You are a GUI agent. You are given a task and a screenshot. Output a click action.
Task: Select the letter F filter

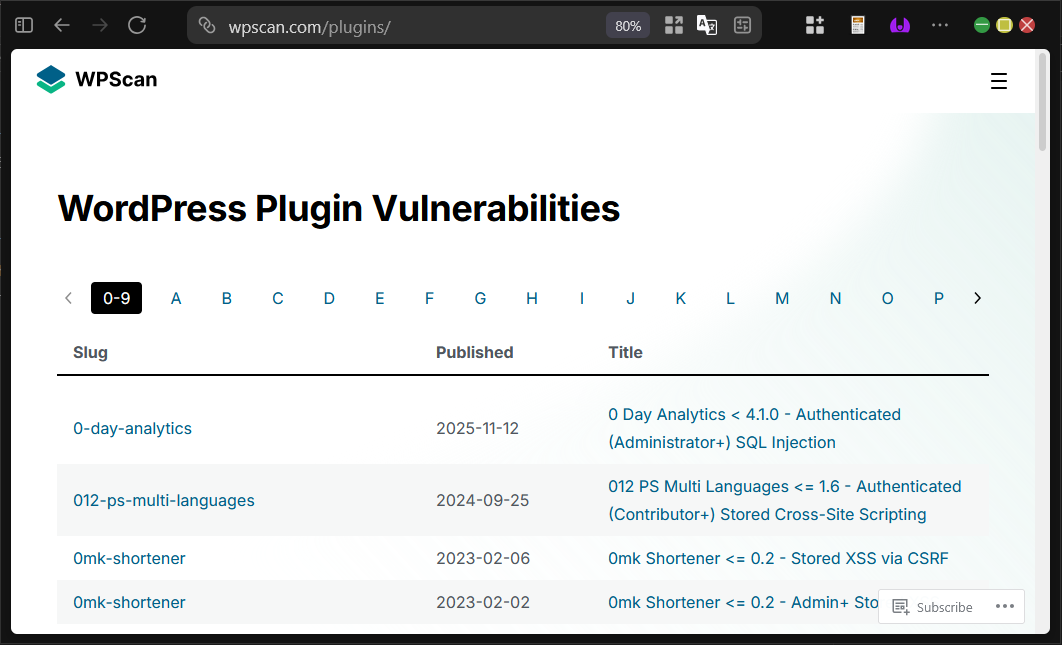pyautogui.click(x=429, y=298)
